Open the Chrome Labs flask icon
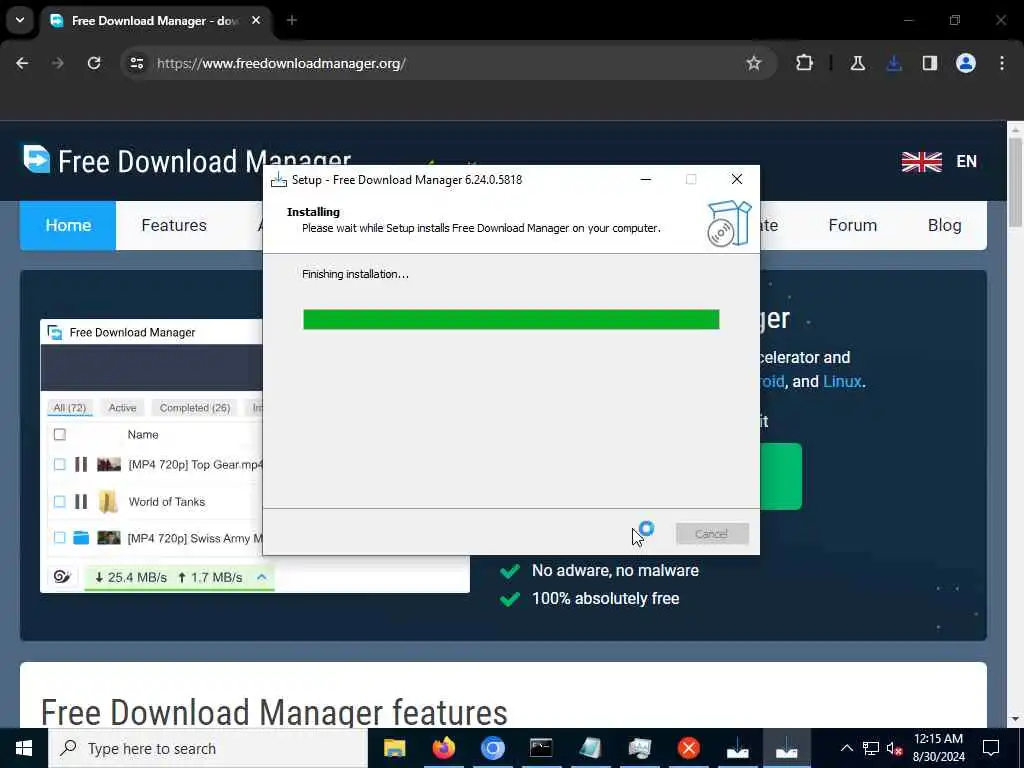 tap(857, 63)
